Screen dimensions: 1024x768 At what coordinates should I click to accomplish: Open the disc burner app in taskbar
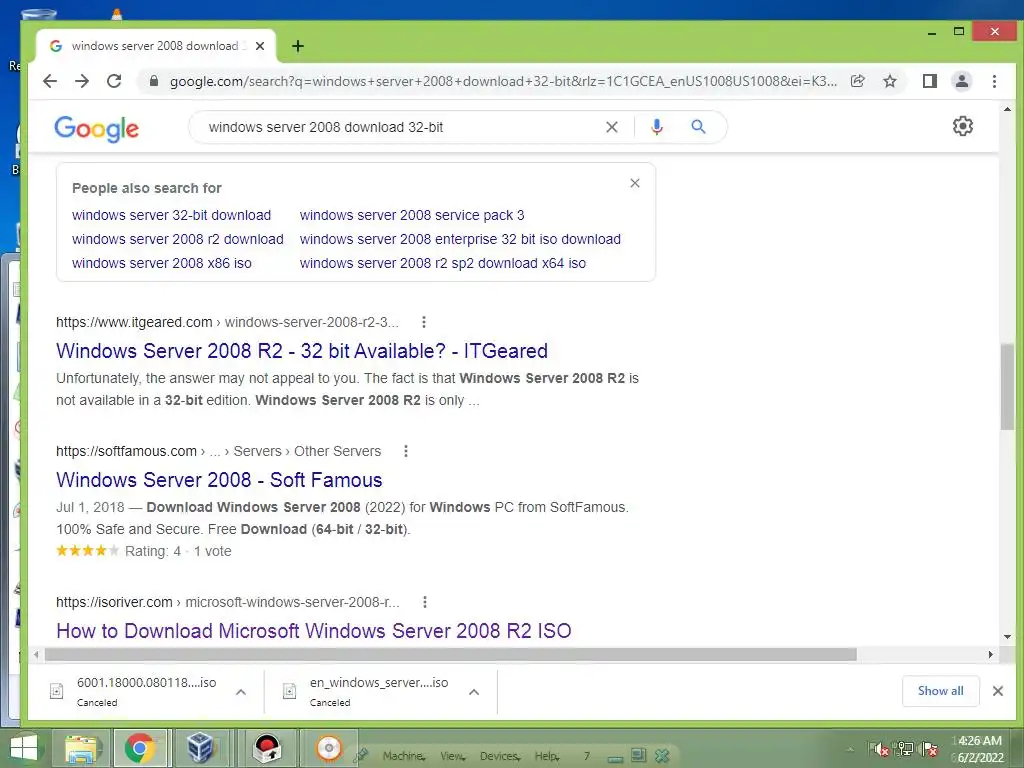click(328, 748)
